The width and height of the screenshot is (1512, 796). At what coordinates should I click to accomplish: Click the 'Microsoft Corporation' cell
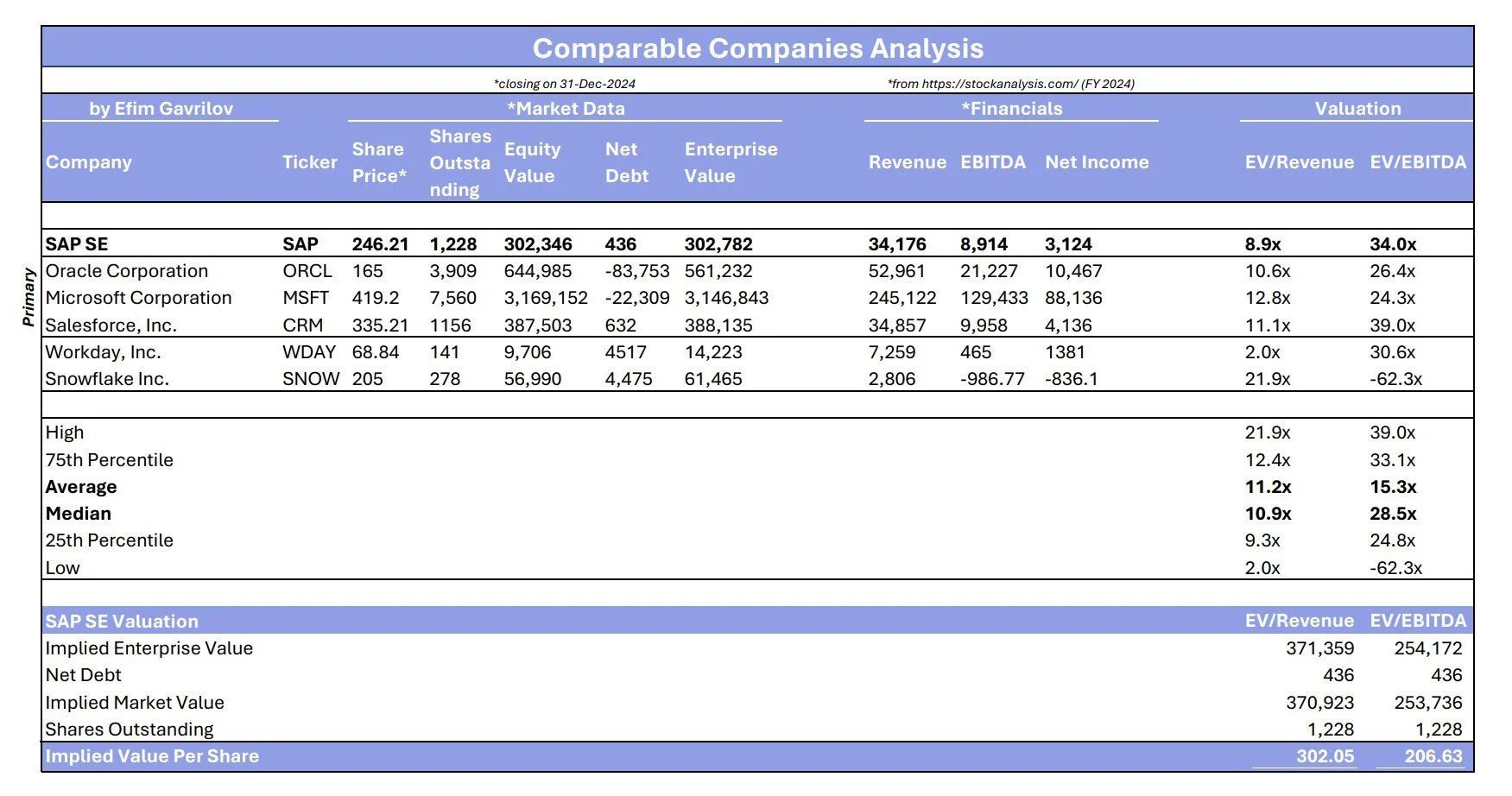coord(138,298)
